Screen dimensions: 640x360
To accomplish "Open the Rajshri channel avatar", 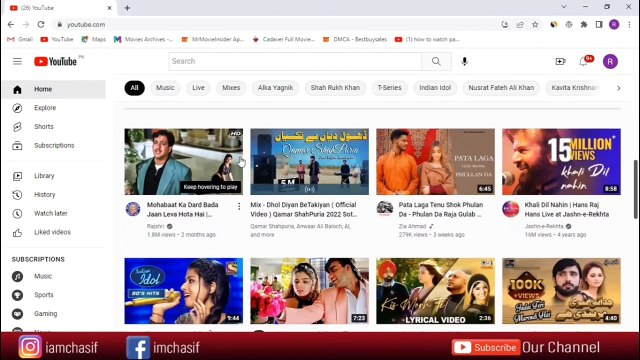I will (x=133, y=209).
